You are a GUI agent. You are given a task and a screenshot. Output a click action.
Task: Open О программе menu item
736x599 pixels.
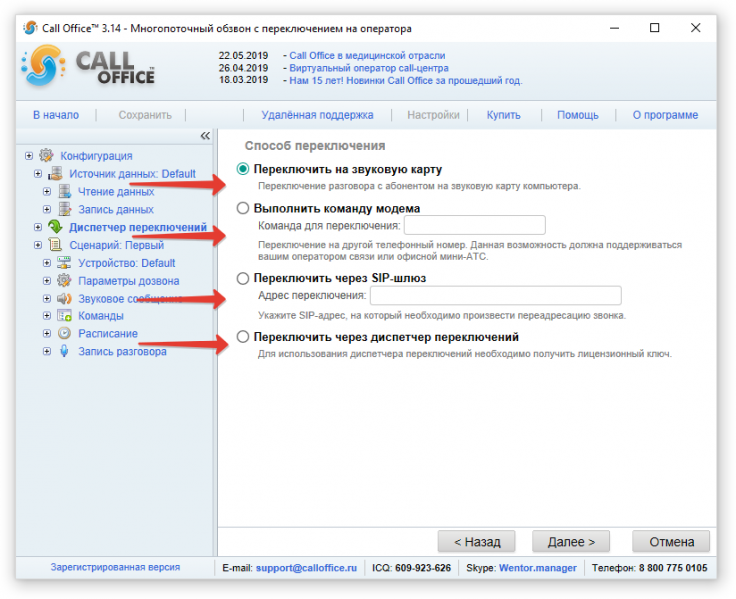[665, 115]
